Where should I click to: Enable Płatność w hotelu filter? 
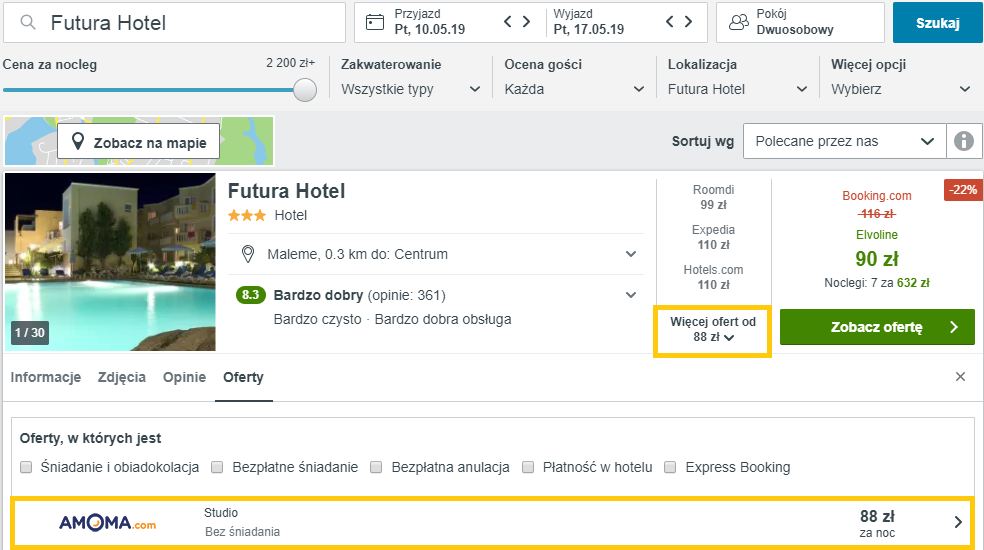(528, 467)
